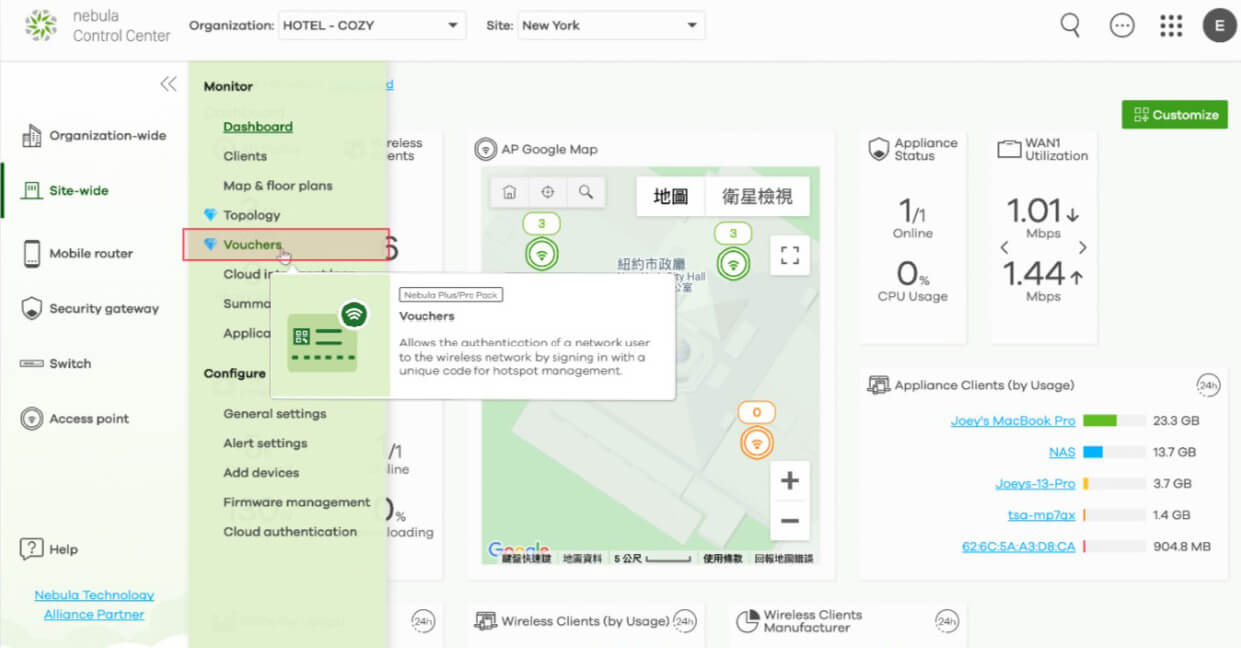
Task: Zoom out map with minus button
Action: point(789,521)
